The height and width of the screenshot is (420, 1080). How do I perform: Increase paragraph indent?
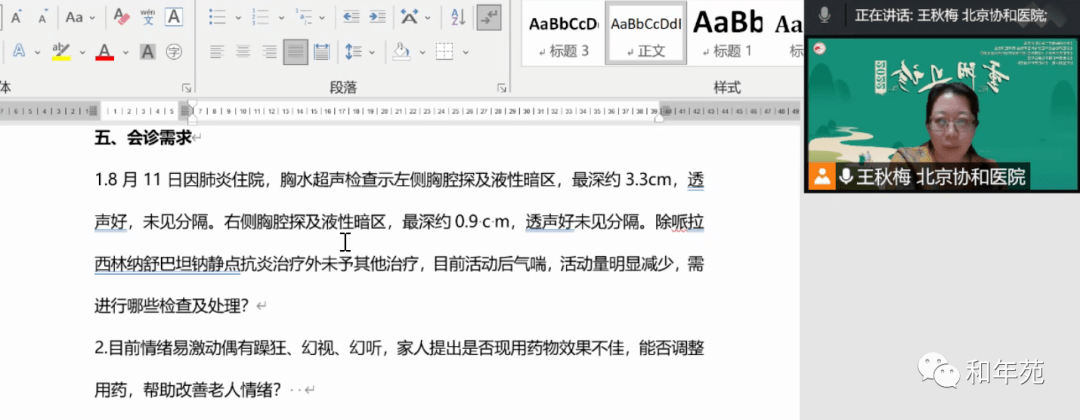(x=377, y=17)
